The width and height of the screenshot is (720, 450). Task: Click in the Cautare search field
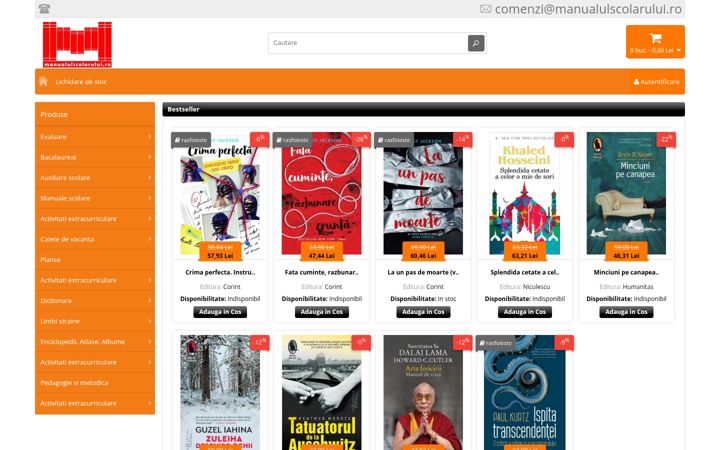click(x=368, y=43)
